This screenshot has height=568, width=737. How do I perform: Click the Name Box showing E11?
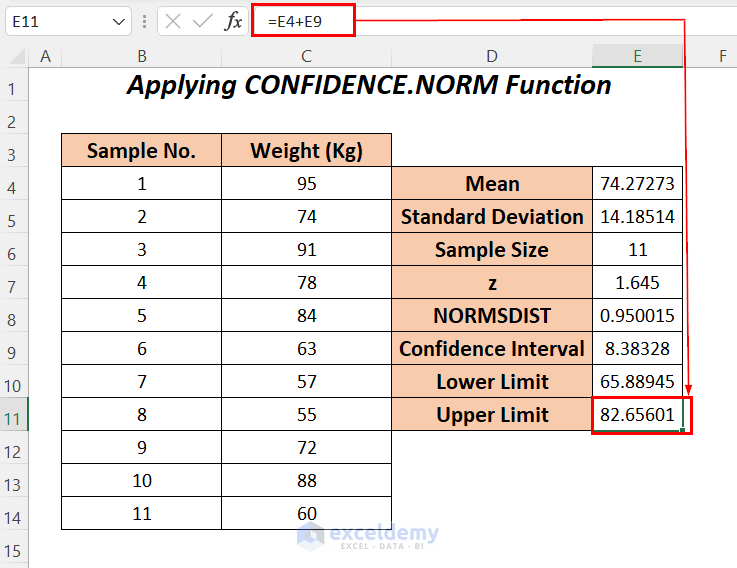click(x=68, y=21)
